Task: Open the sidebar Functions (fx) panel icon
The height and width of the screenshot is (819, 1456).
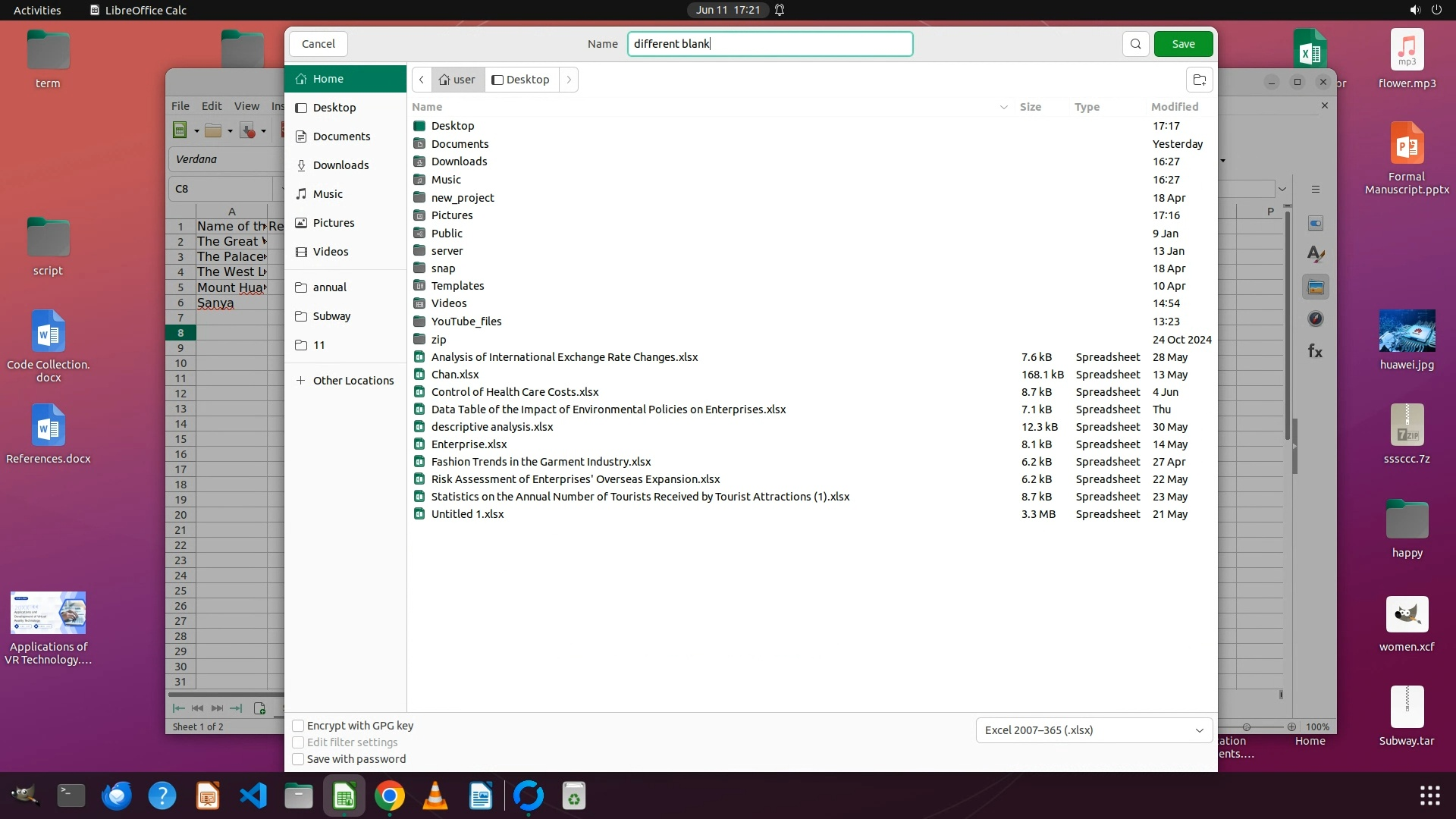Action: 1316,351
